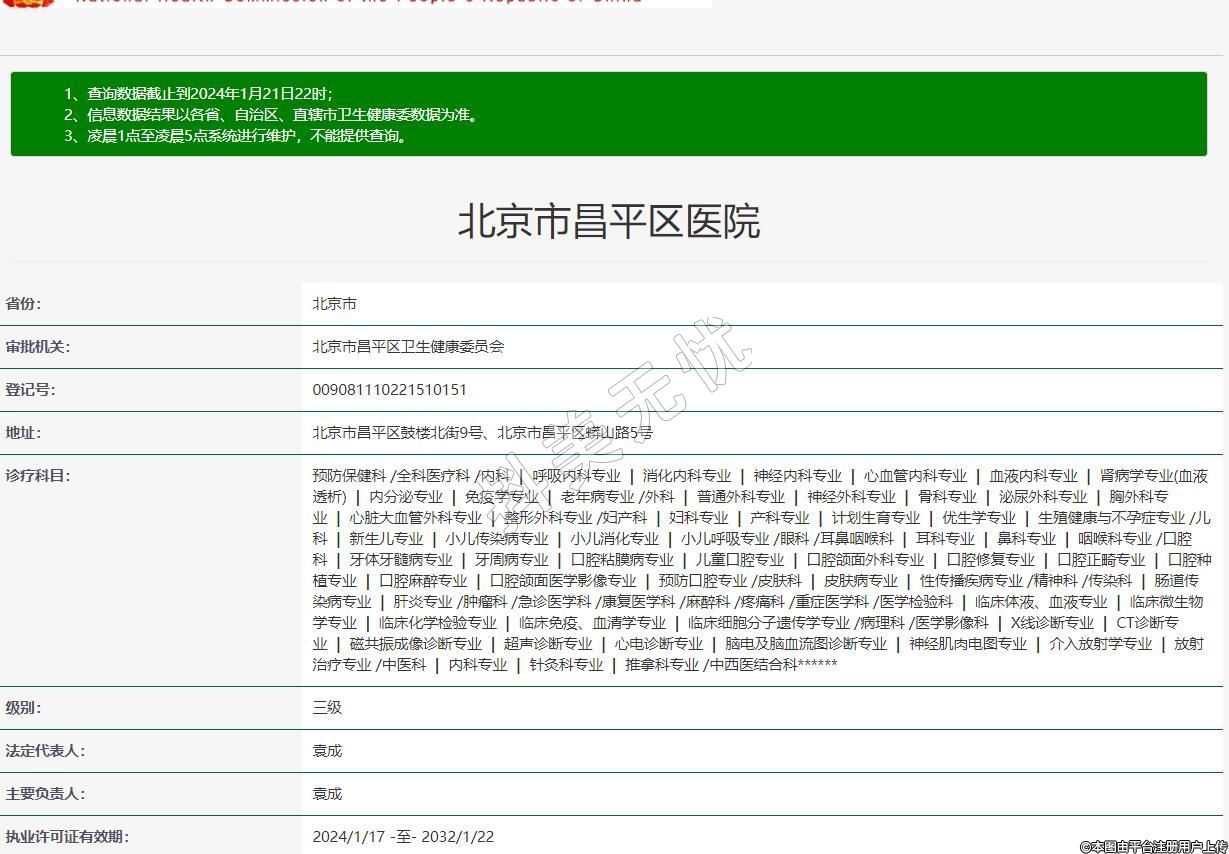Click the 诊疗科目 row label
The image size is (1229, 854).
pyautogui.click(x=38, y=476)
